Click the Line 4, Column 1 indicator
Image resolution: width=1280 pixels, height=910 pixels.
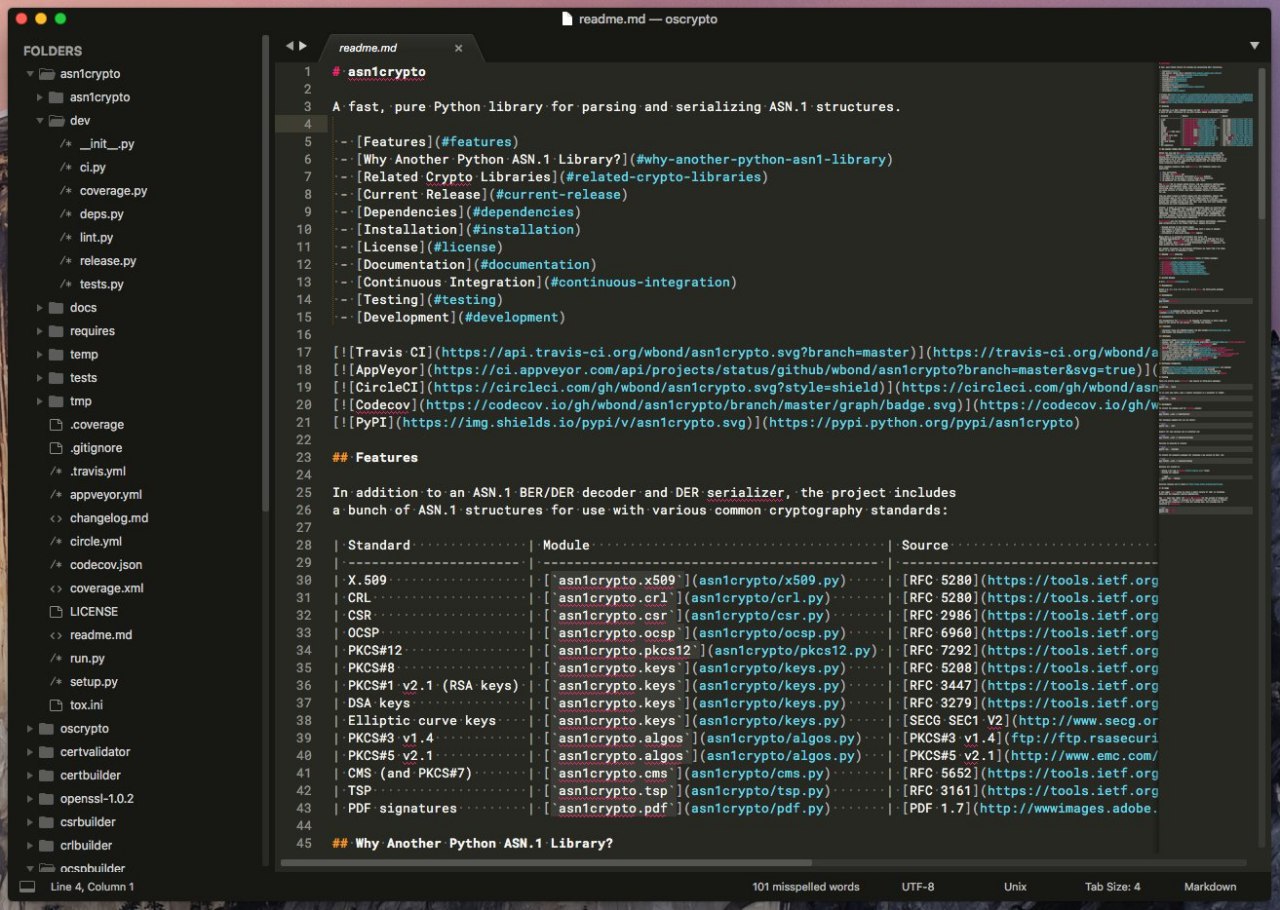pos(92,887)
